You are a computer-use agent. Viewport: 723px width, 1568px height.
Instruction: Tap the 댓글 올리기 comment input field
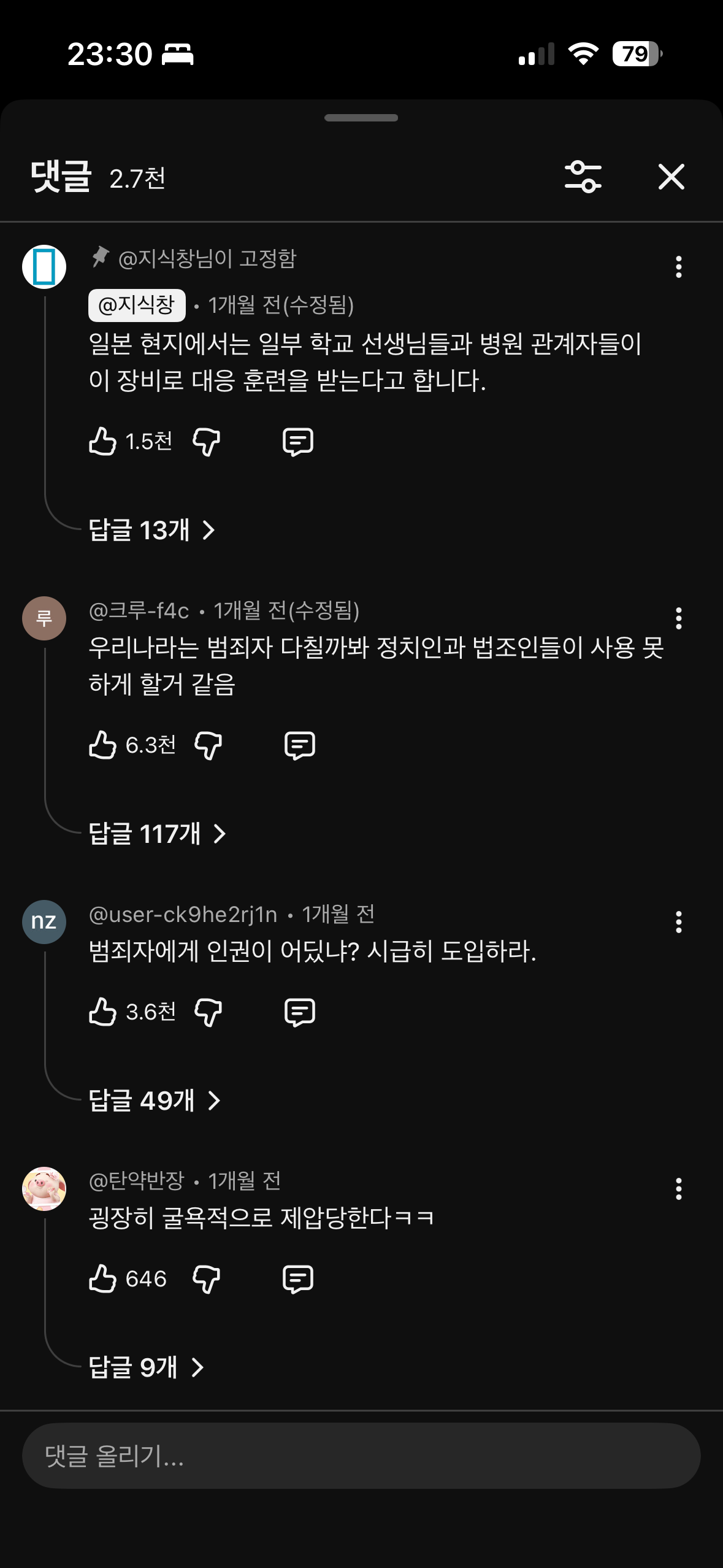[x=361, y=1456]
